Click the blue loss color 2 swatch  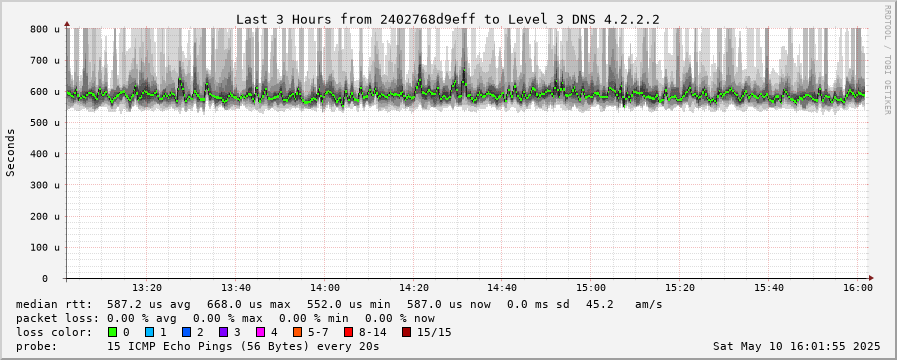[x=186, y=332]
